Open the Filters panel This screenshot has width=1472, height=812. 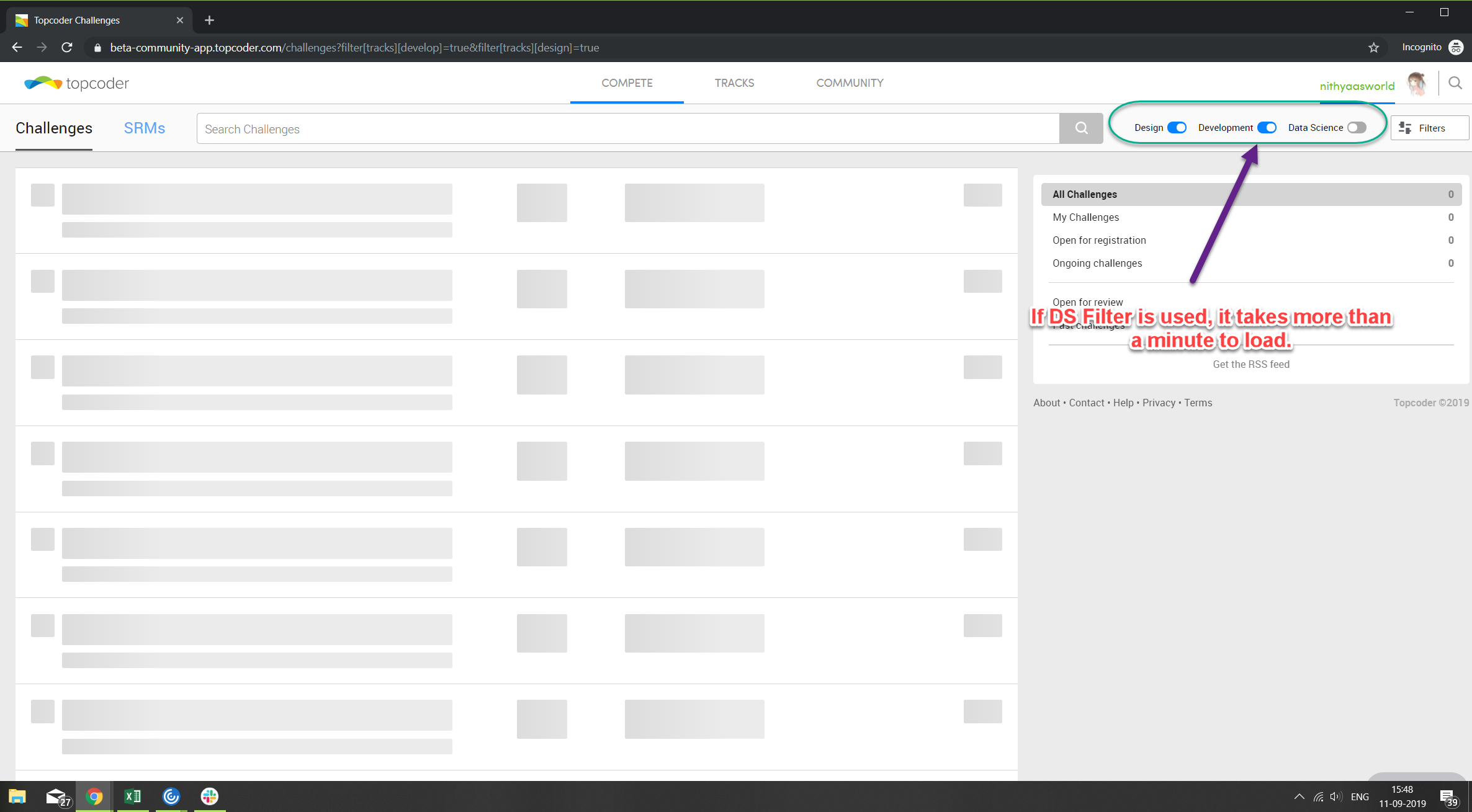(1430, 128)
